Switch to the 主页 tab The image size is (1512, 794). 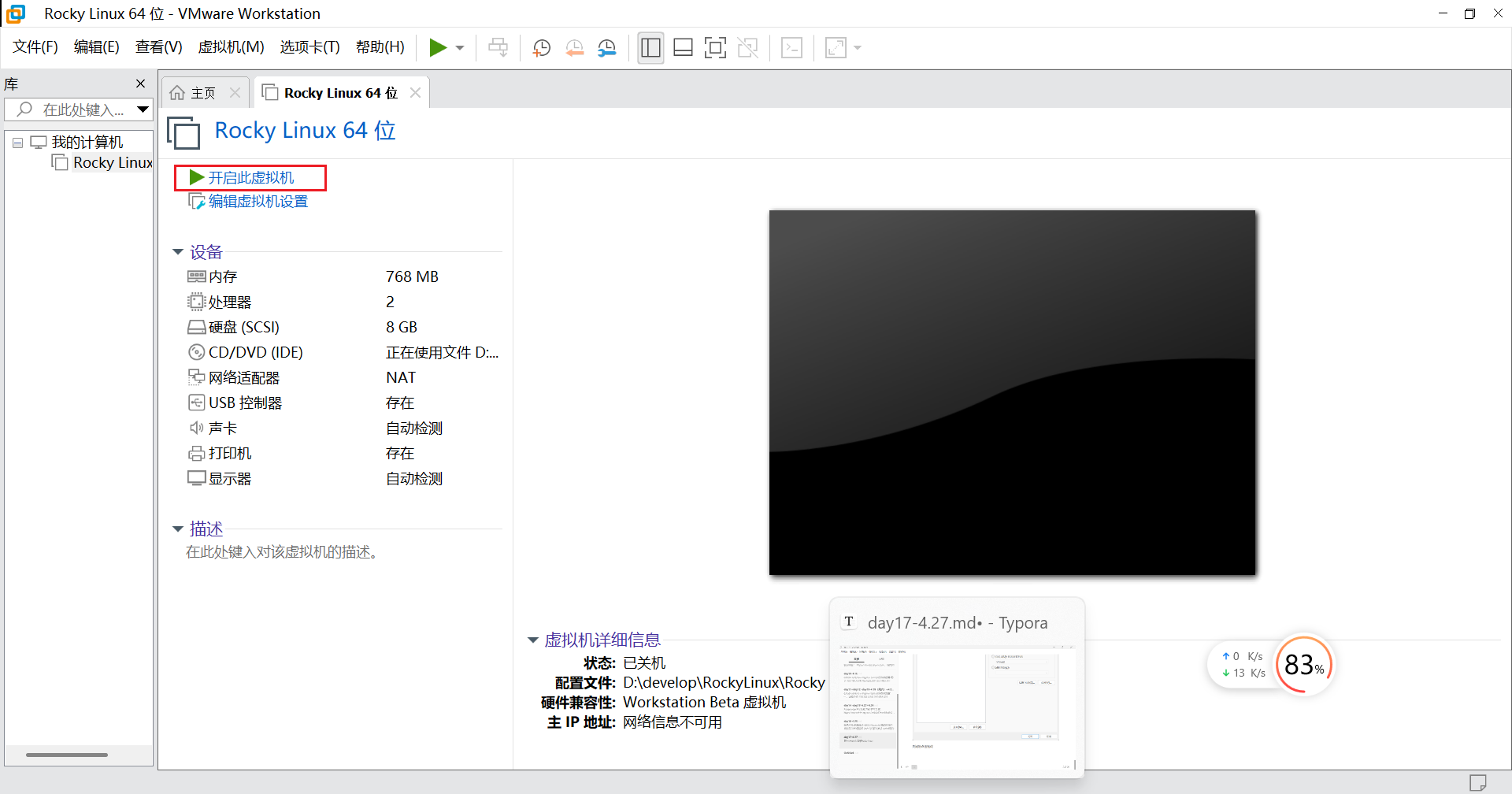coord(203,93)
